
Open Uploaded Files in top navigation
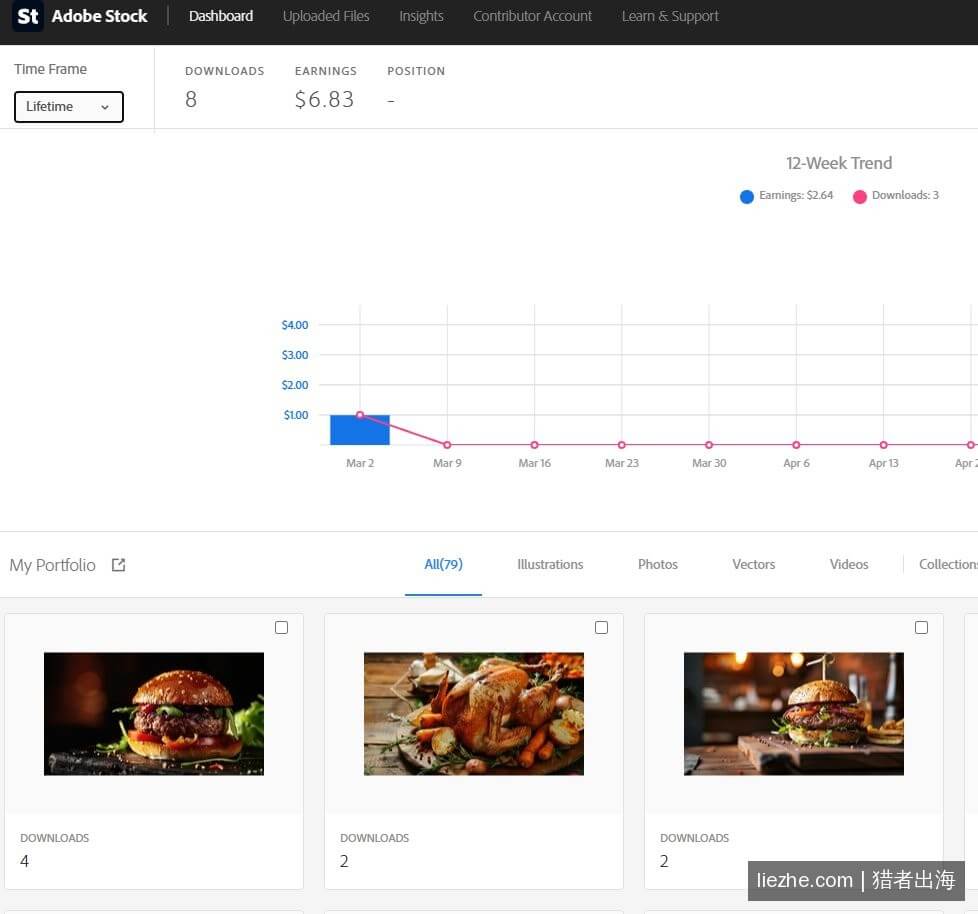pos(326,16)
